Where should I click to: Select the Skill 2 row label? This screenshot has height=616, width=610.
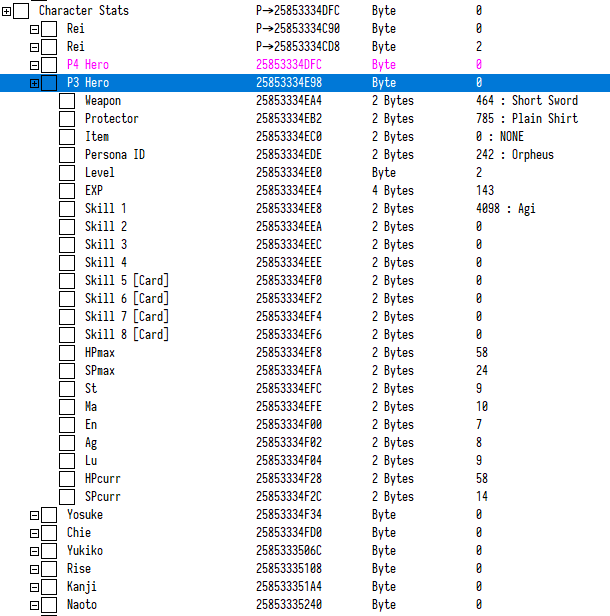pyautogui.click(x=106, y=227)
